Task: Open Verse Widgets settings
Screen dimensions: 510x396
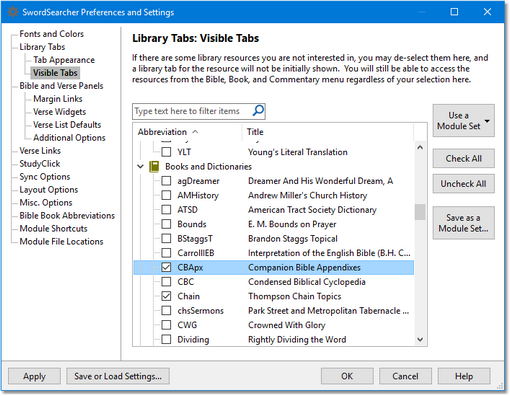Action: tap(59, 112)
